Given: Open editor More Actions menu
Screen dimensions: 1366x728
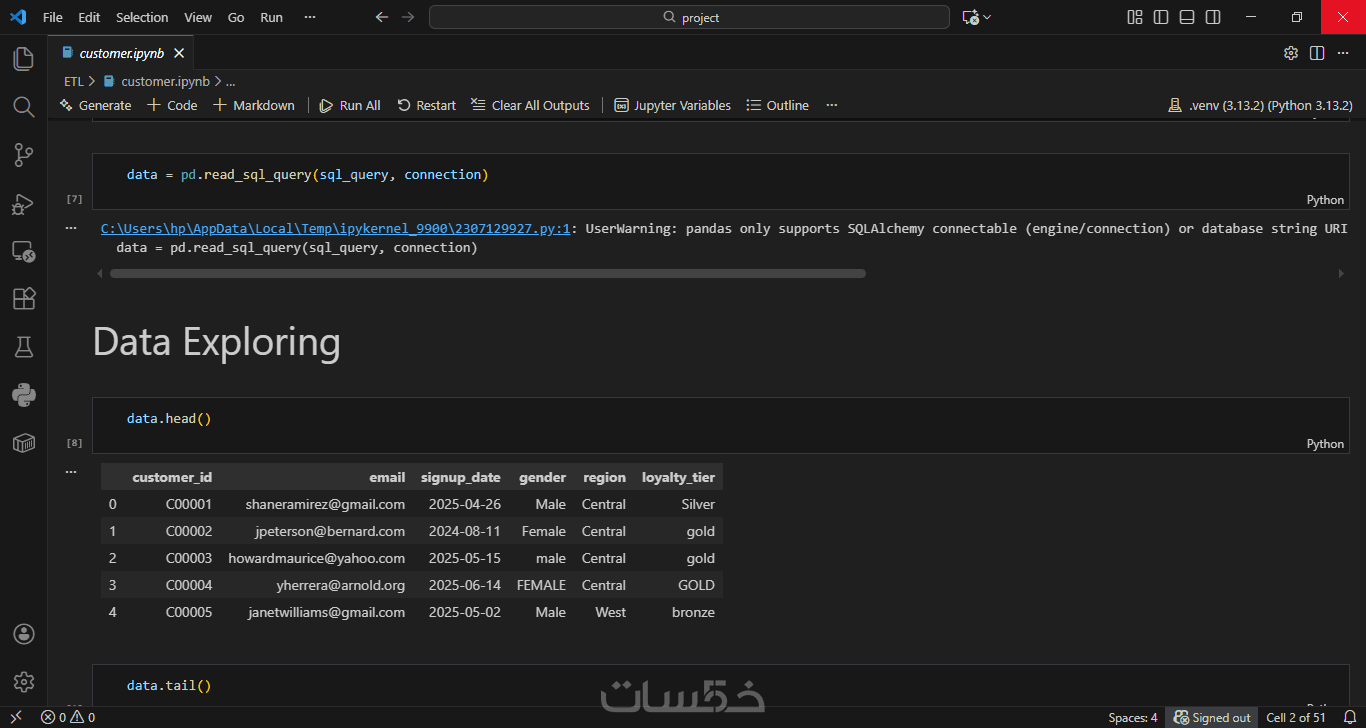Looking at the screenshot, I should (x=1343, y=53).
